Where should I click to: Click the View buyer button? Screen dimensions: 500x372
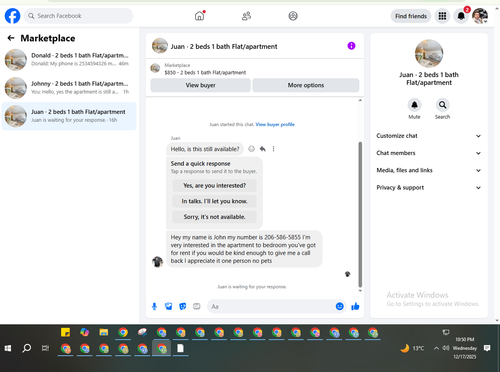[x=200, y=85]
